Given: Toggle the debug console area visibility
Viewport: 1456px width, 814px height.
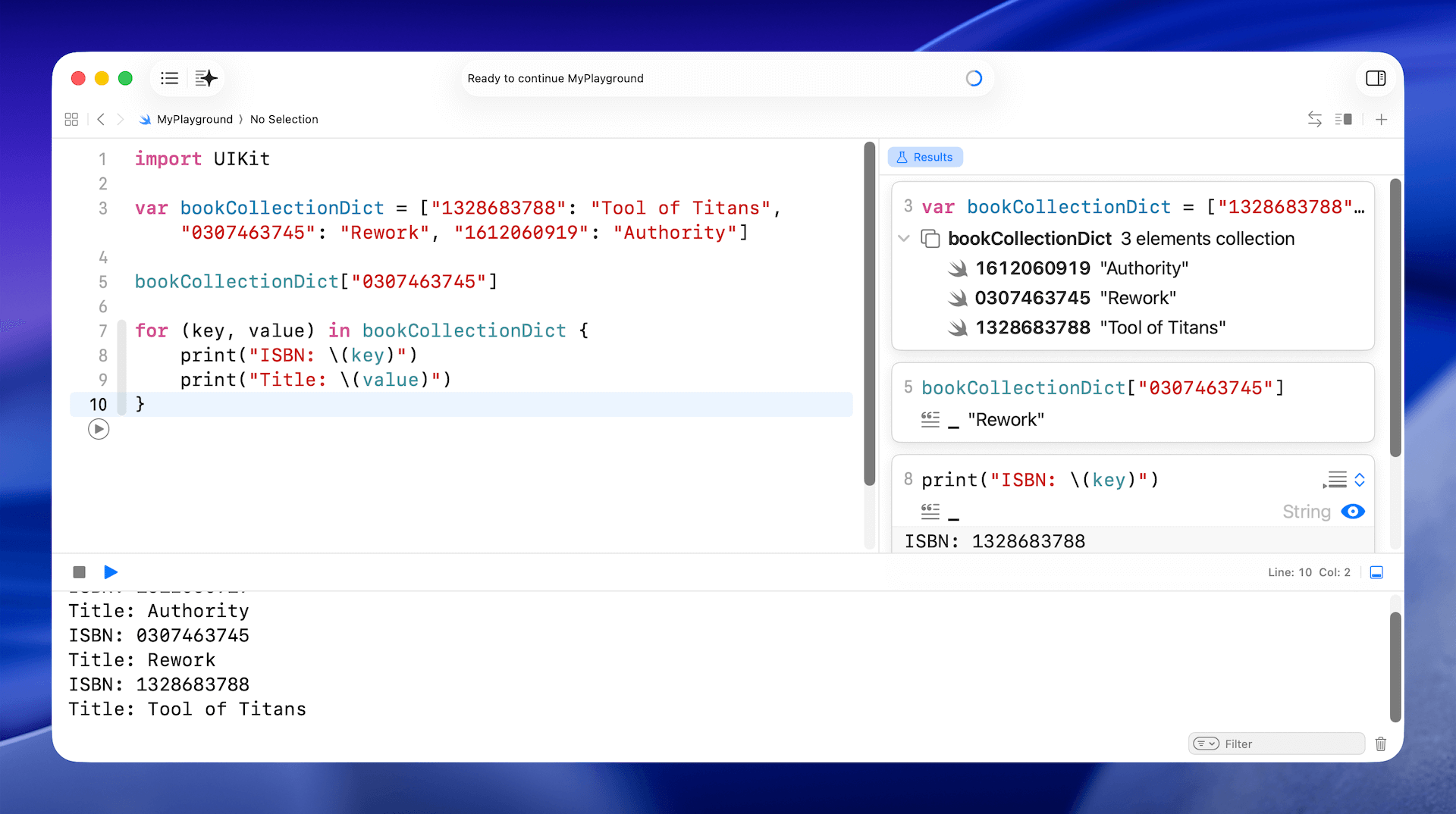Looking at the screenshot, I should coord(1376,572).
